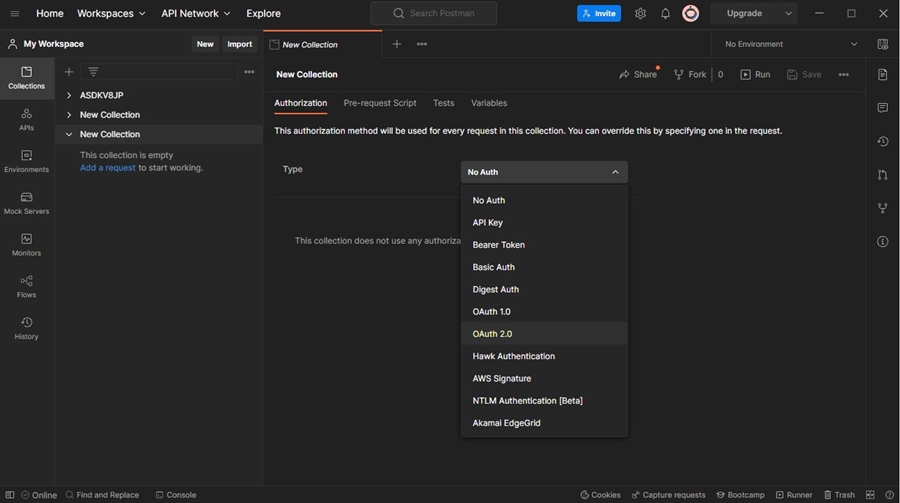Choose Digest Auth option
Screen dimensions: 900x503
point(544,290)
